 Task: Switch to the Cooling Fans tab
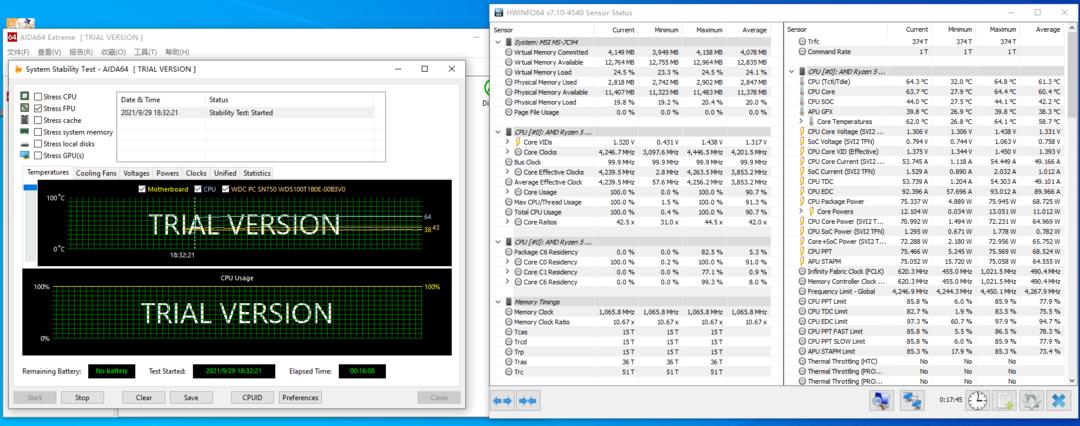point(96,173)
